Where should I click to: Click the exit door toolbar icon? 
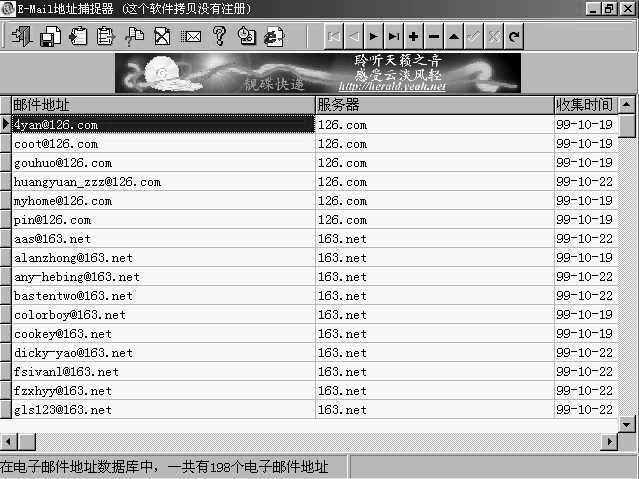22,36
